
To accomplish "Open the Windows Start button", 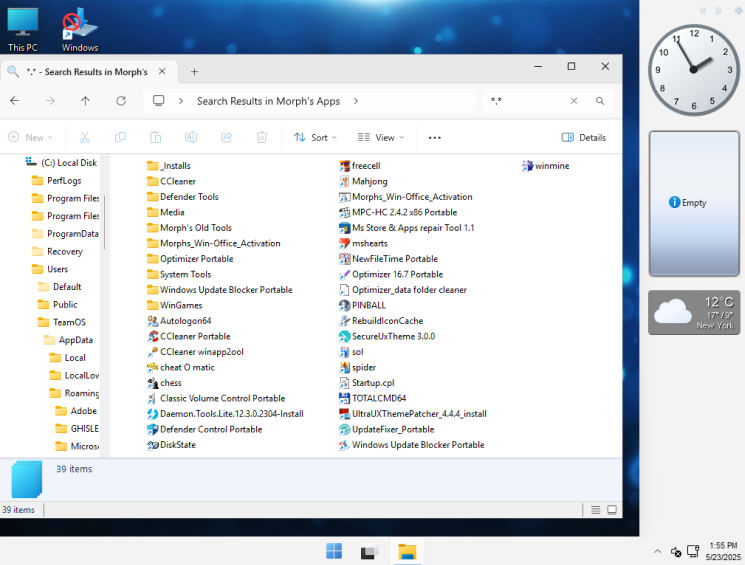I will pos(334,551).
